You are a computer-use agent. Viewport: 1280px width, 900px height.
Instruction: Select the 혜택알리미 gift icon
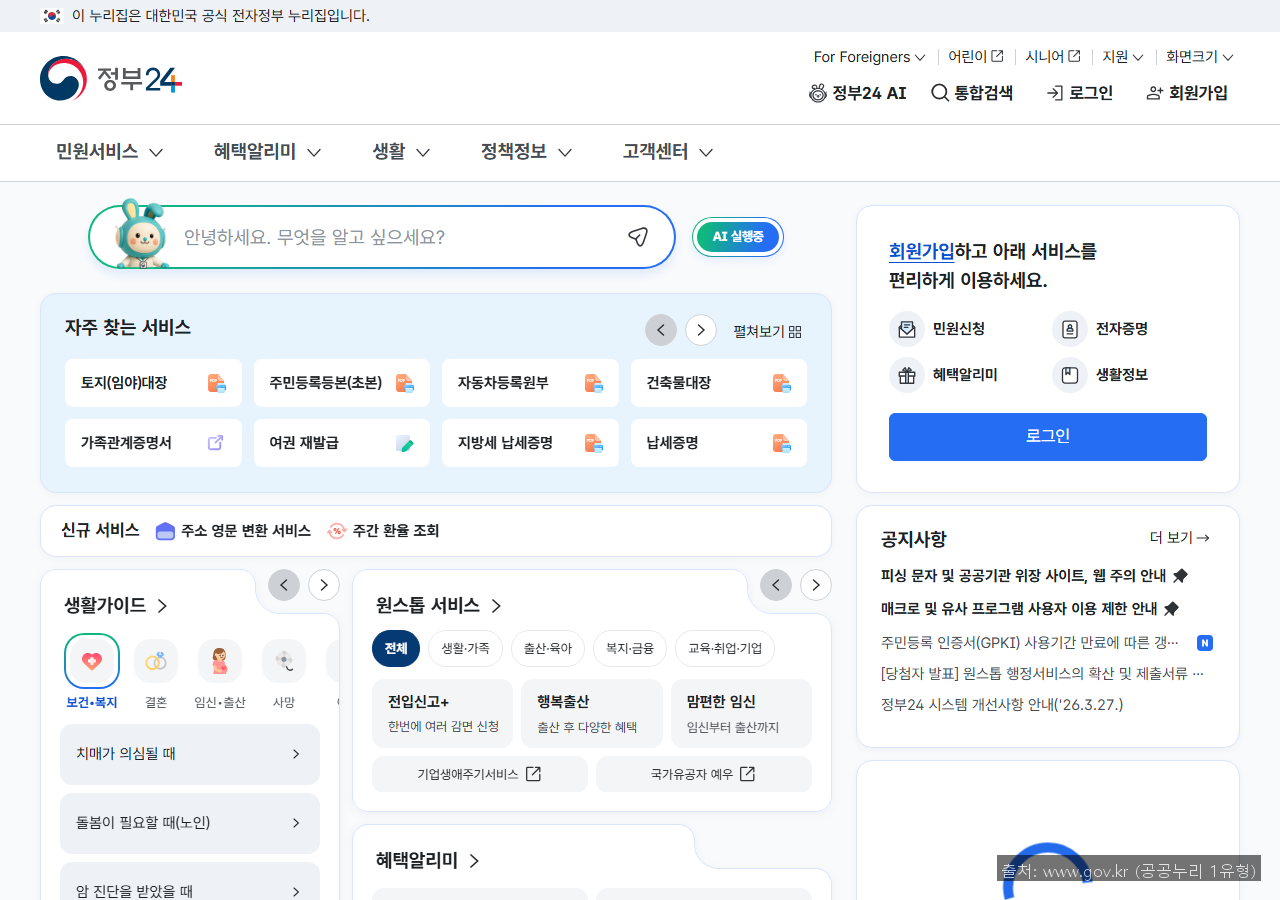click(907, 375)
